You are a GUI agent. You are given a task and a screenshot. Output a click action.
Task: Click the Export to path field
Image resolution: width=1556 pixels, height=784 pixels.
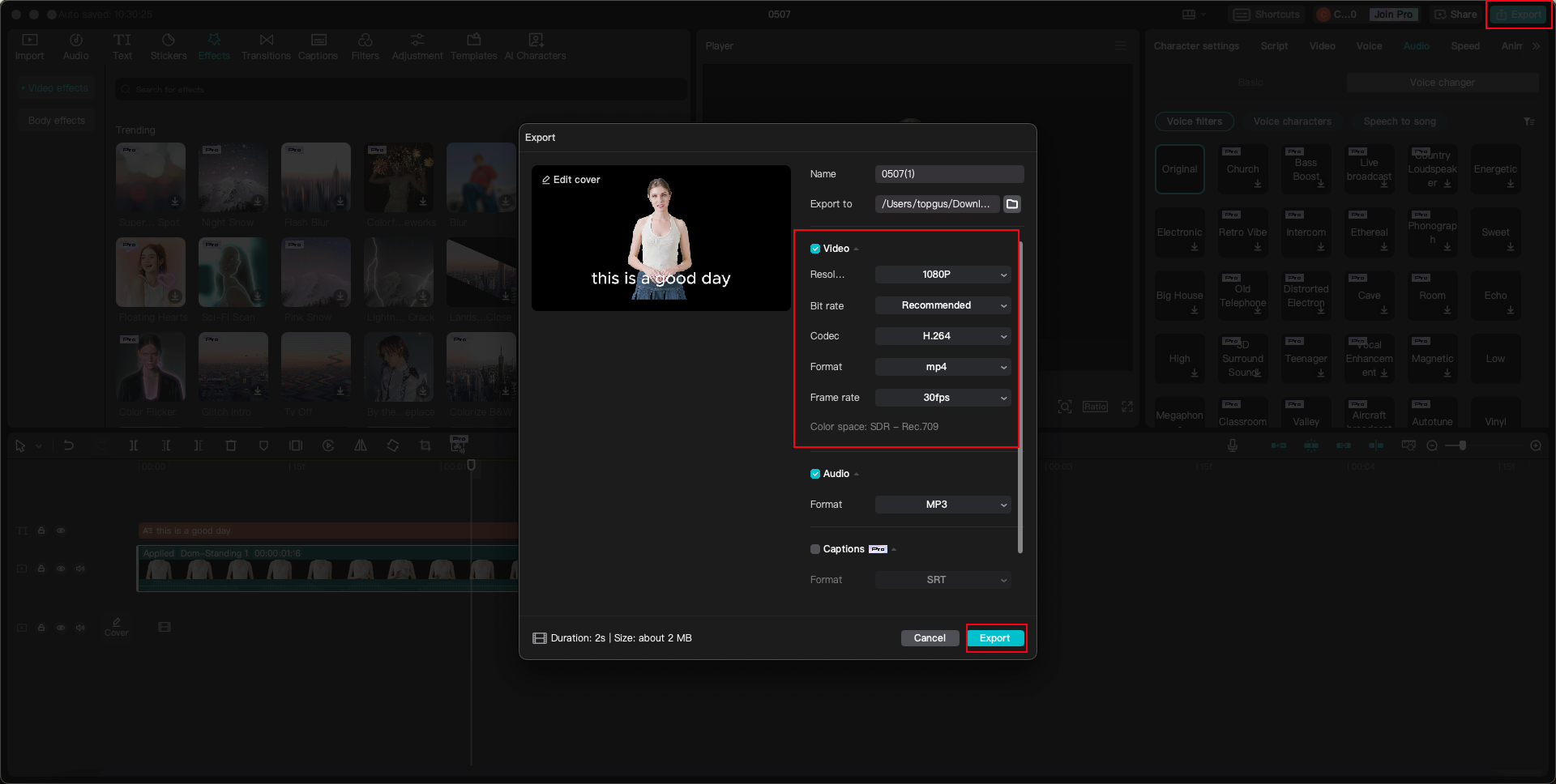click(937, 204)
